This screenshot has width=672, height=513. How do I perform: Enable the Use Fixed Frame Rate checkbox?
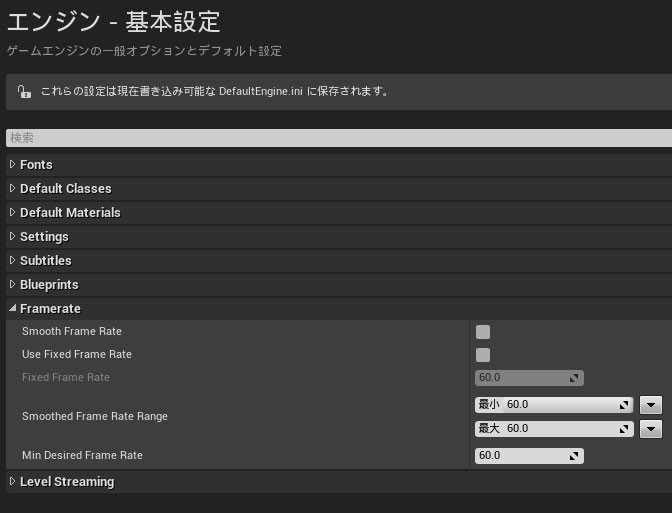pos(483,355)
